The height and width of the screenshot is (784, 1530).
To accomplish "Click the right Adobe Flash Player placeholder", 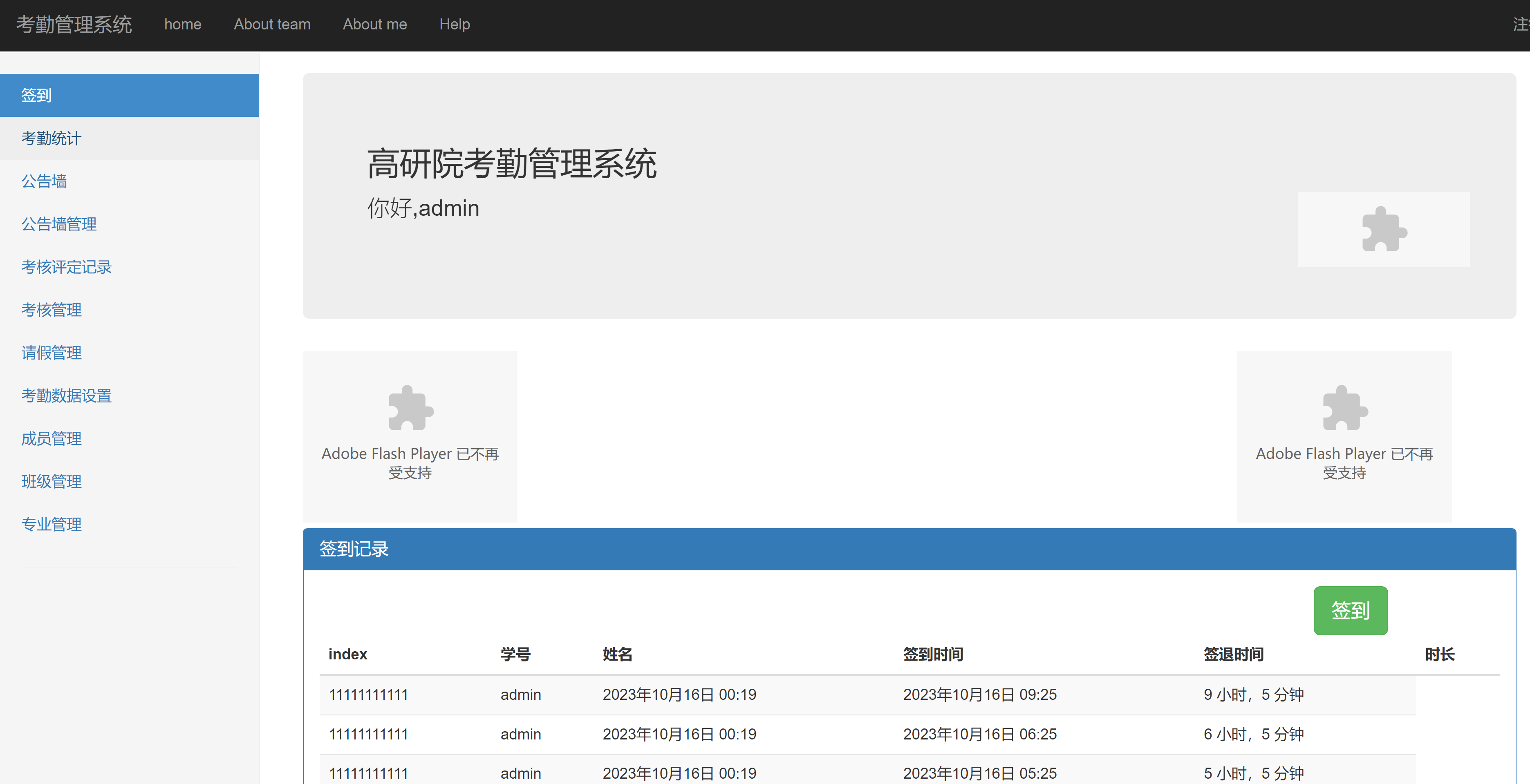I will (1344, 436).
